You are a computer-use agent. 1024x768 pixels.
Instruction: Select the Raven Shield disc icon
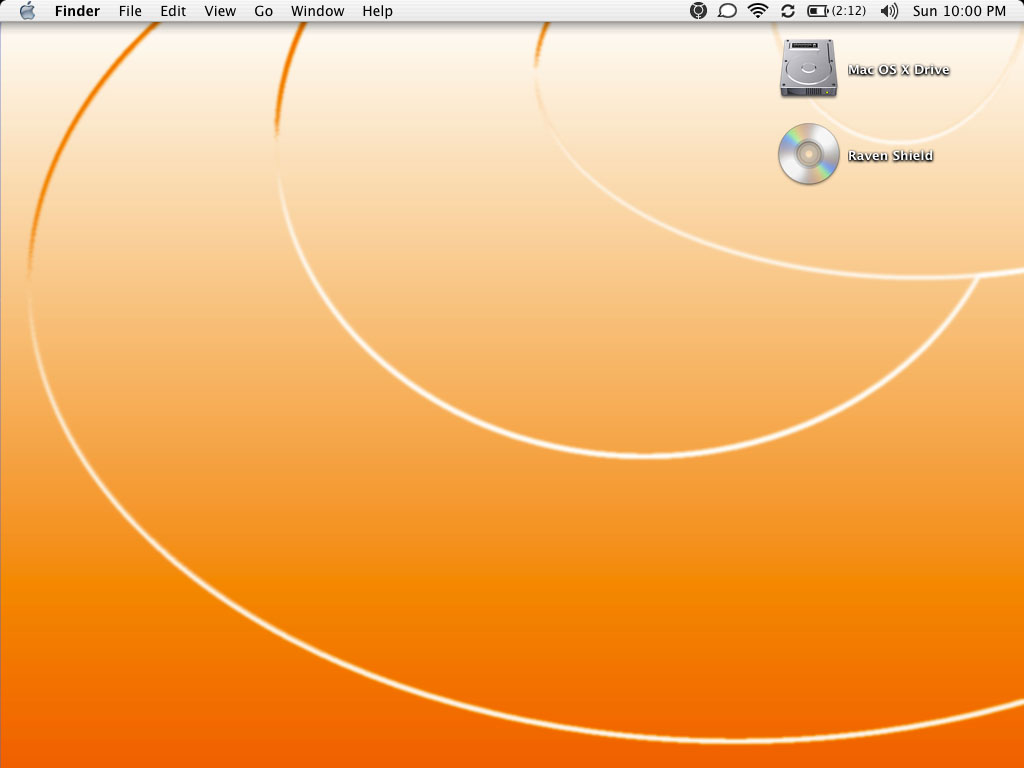click(808, 154)
